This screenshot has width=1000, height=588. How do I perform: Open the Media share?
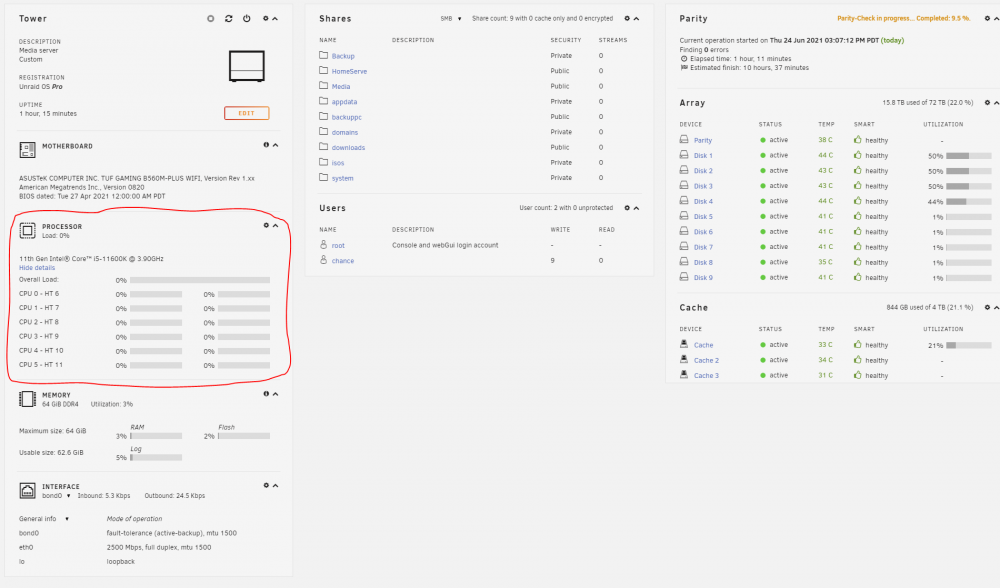tap(341, 87)
